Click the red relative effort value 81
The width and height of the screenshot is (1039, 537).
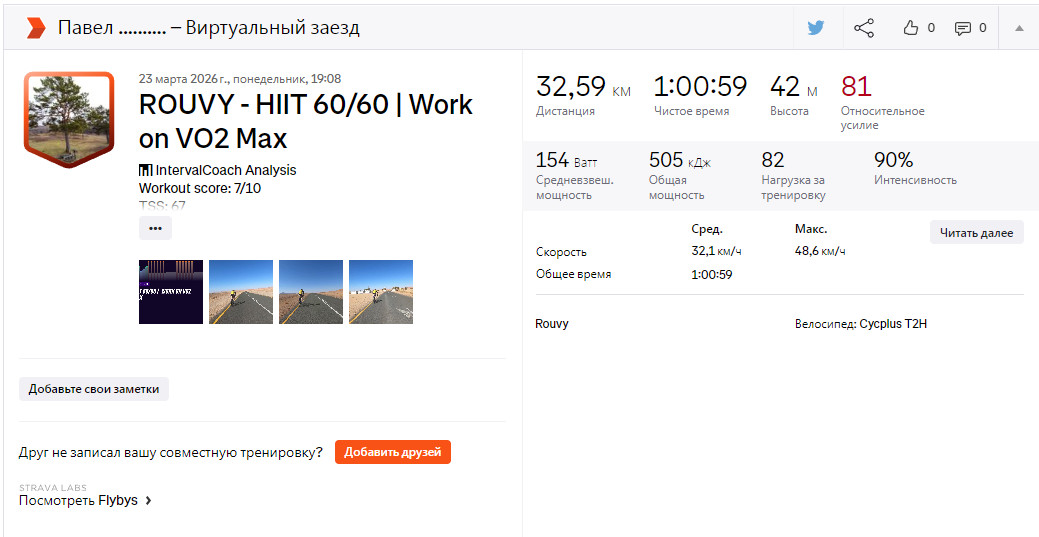pyautogui.click(x=856, y=87)
